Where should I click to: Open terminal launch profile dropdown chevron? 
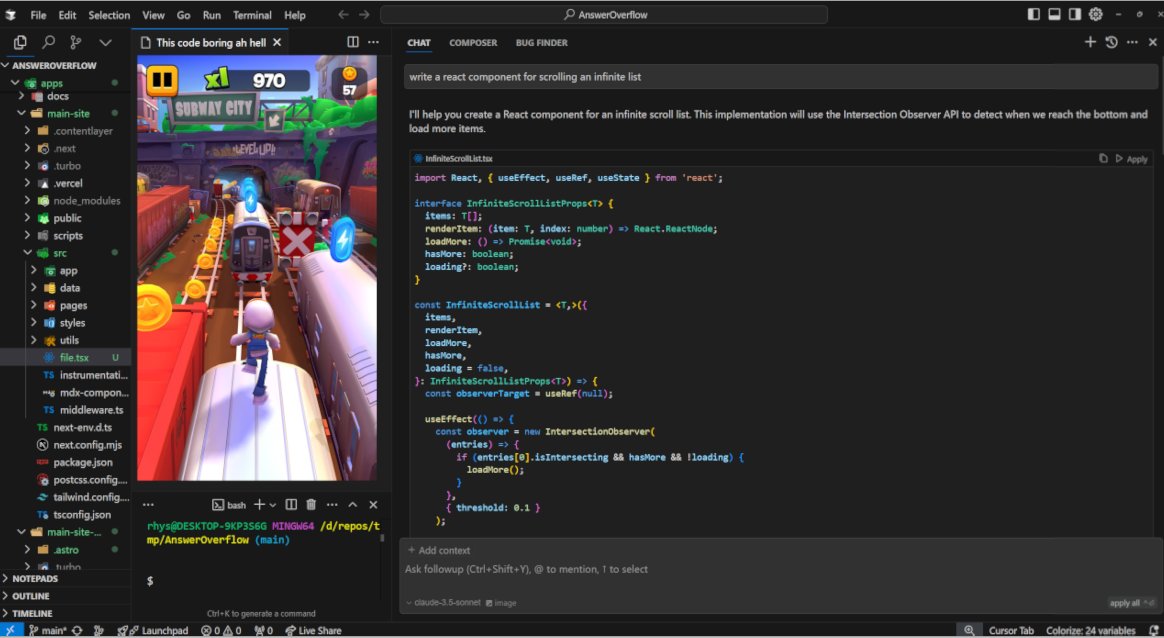tap(272, 505)
